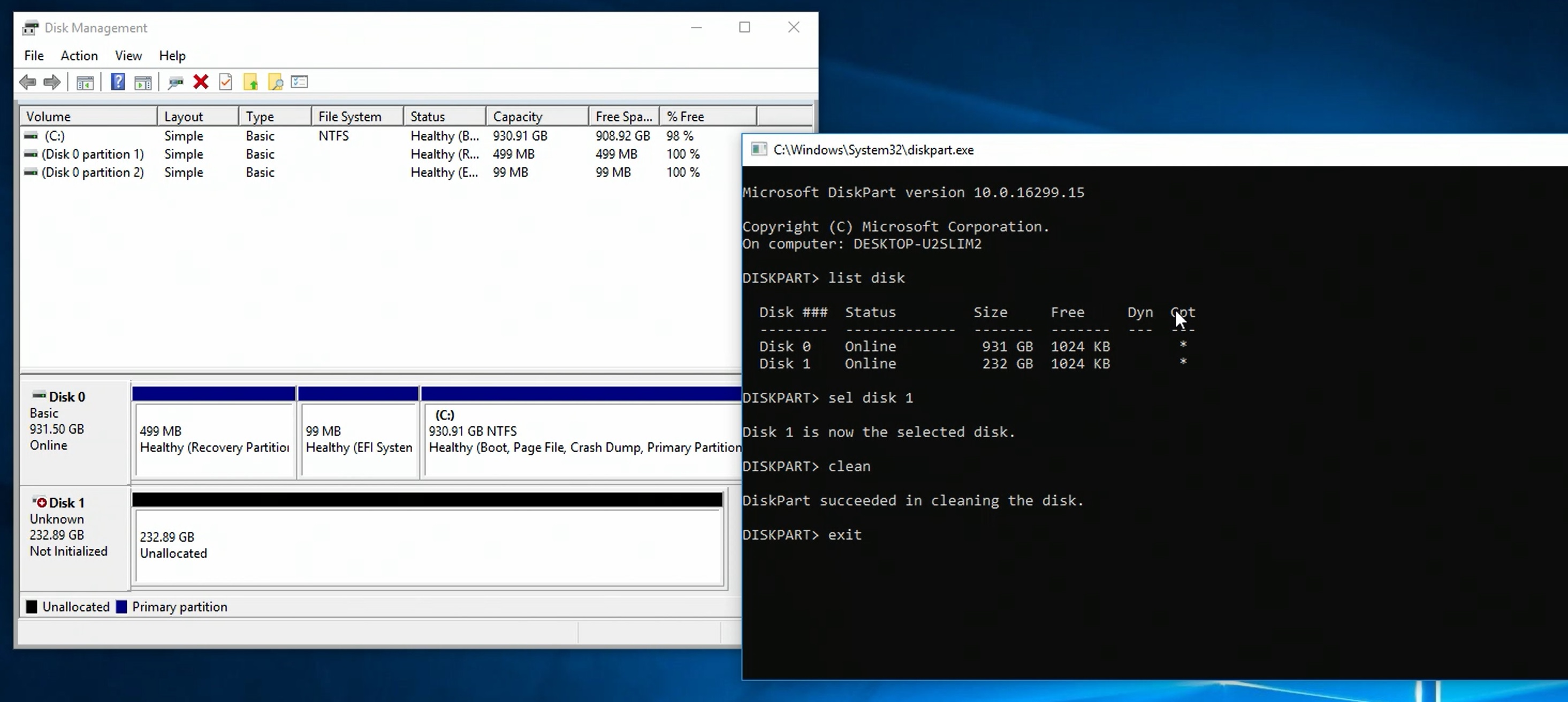This screenshot has height=702, width=1568.
Task: Click the folder with green arrow icon
Action: (251, 82)
